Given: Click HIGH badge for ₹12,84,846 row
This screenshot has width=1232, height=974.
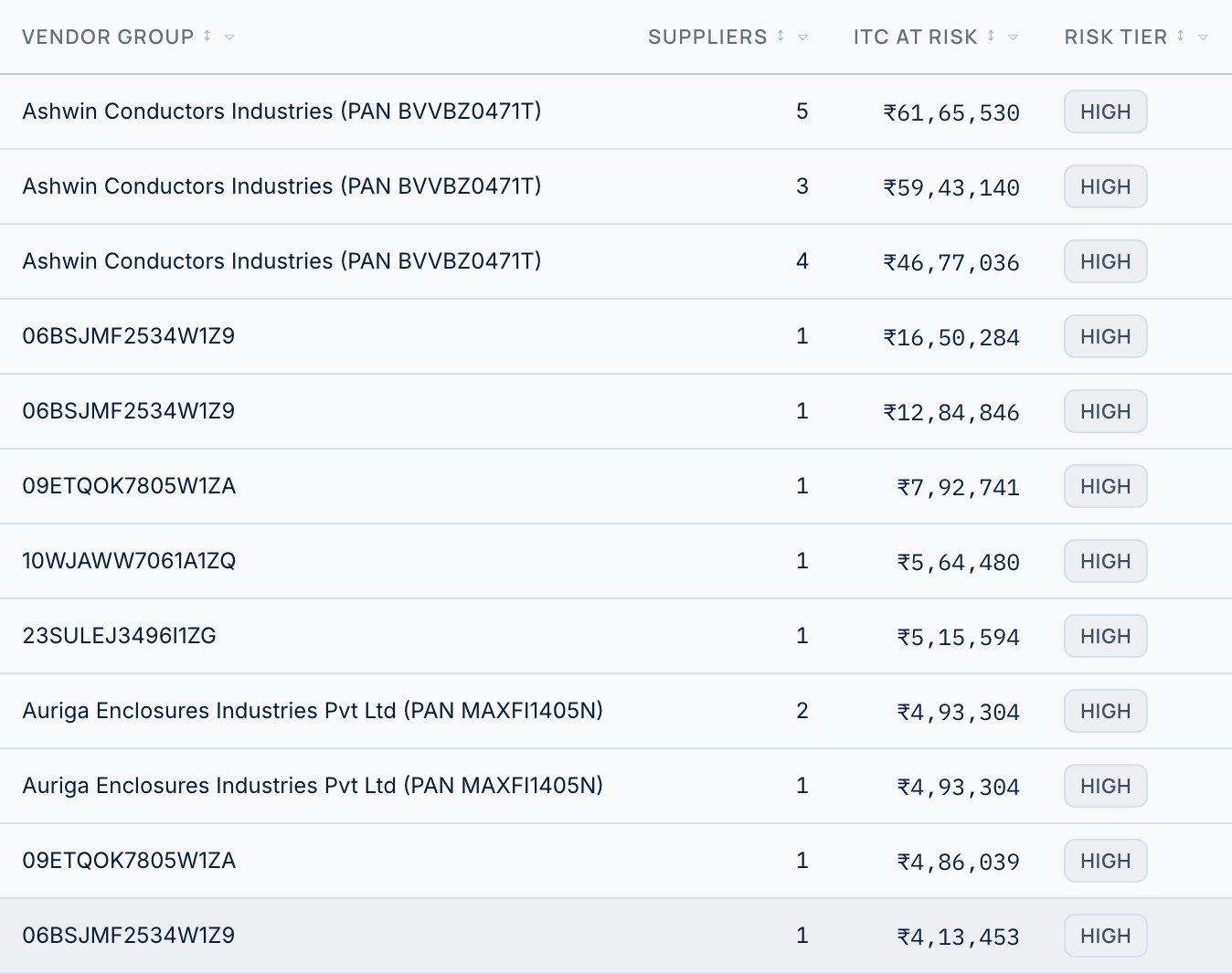Looking at the screenshot, I should tap(1105, 411).
